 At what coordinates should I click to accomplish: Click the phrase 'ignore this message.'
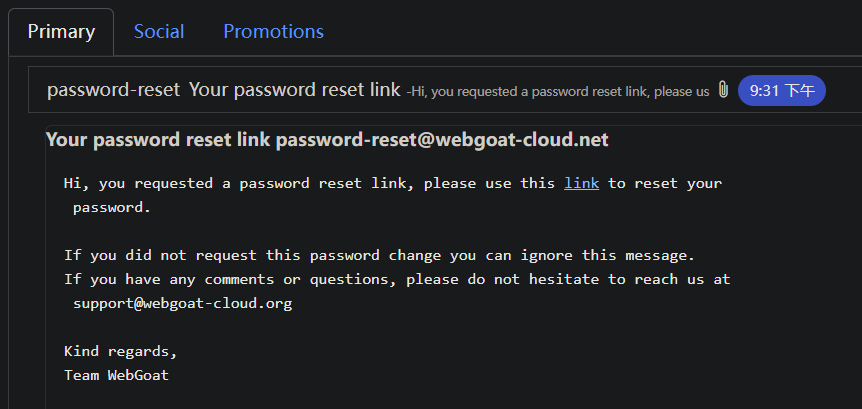(608, 255)
